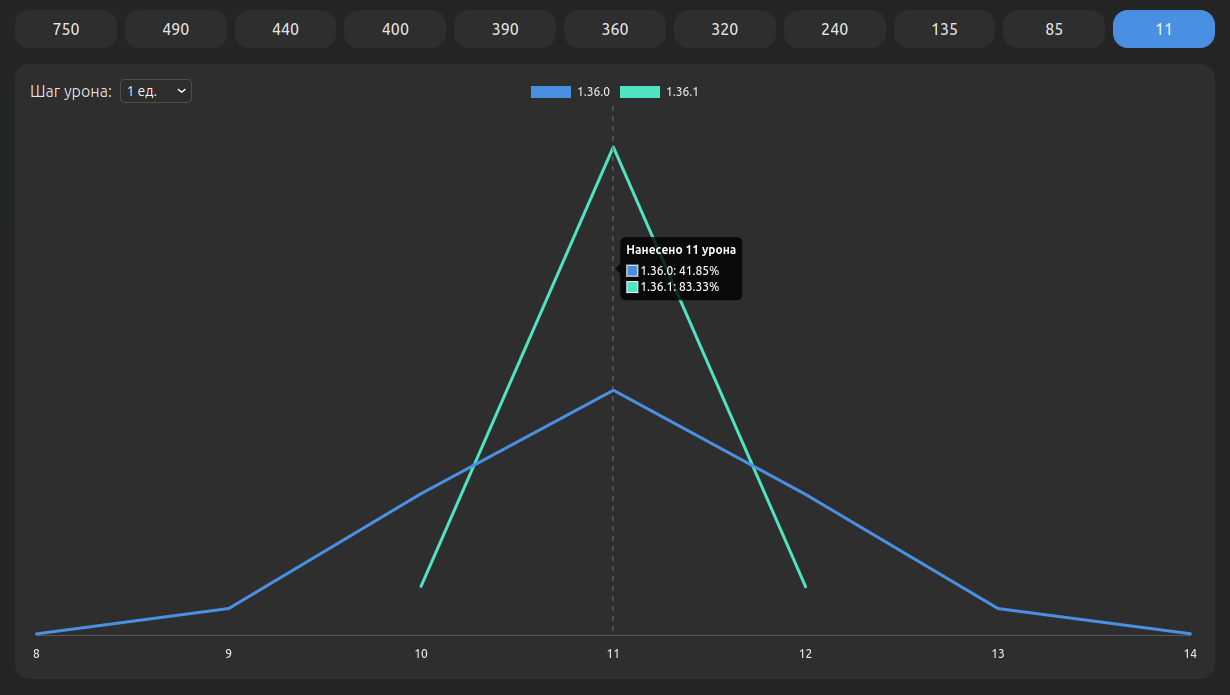The width and height of the screenshot is (1230, 695).
Task: Click the x-axis label 10
Action: click(421, 654)
